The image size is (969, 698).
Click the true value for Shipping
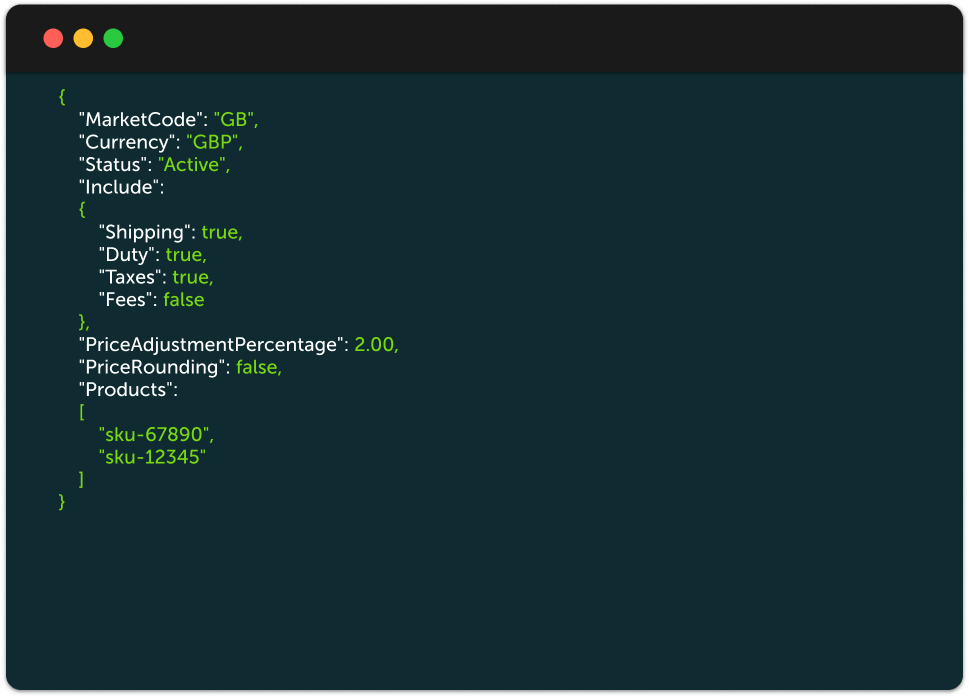pyautogui.click(x=221, y=232)
